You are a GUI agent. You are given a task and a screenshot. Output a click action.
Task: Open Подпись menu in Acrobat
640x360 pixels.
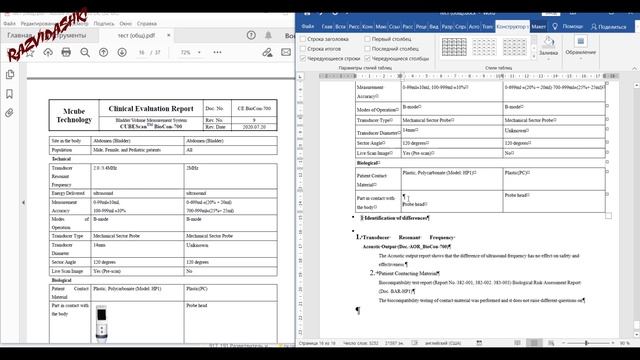pos(104,24)
